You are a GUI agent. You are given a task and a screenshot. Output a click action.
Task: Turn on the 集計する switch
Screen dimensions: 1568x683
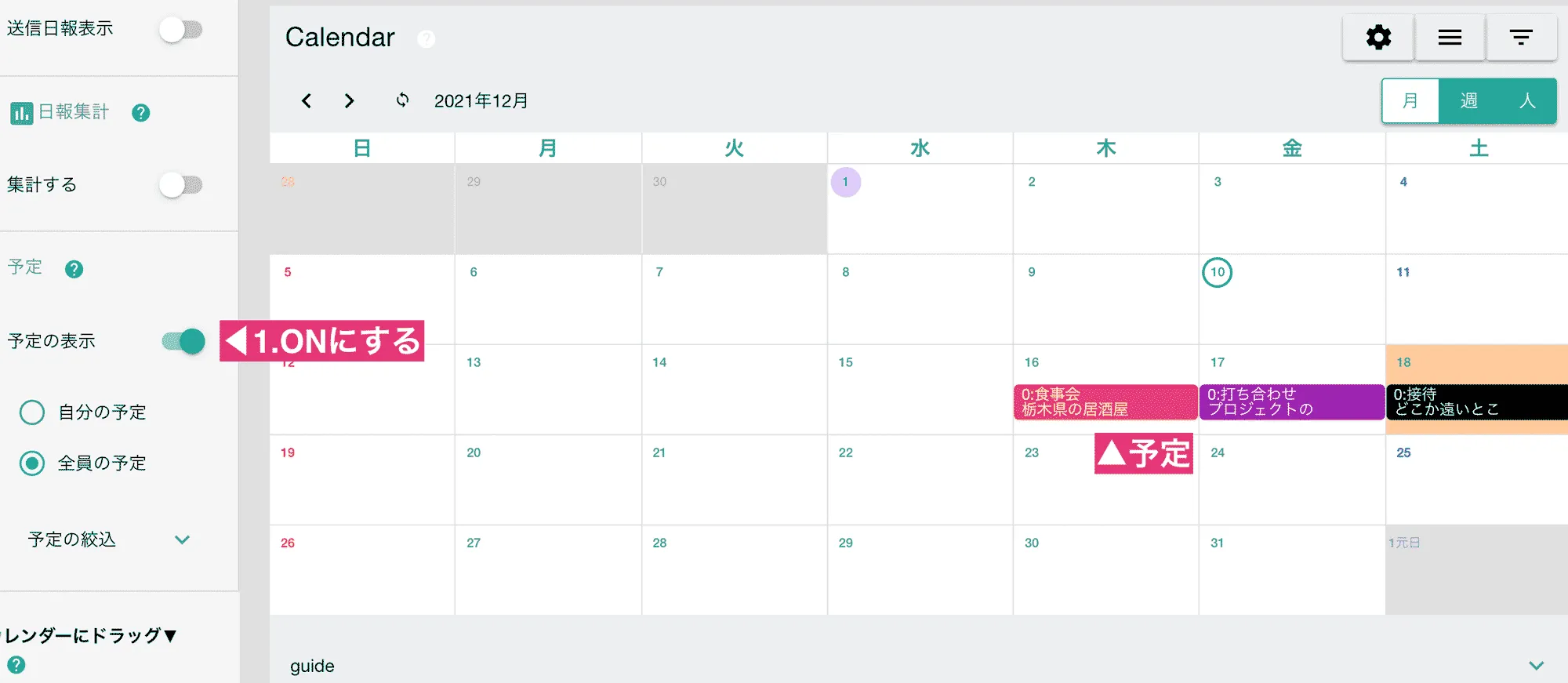click(181, 185)
